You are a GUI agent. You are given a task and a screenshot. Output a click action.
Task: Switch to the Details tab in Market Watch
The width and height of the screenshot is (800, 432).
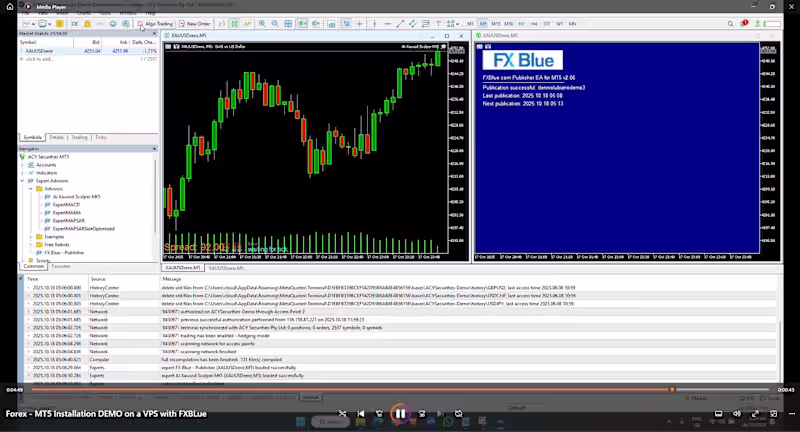pos(56,138)
